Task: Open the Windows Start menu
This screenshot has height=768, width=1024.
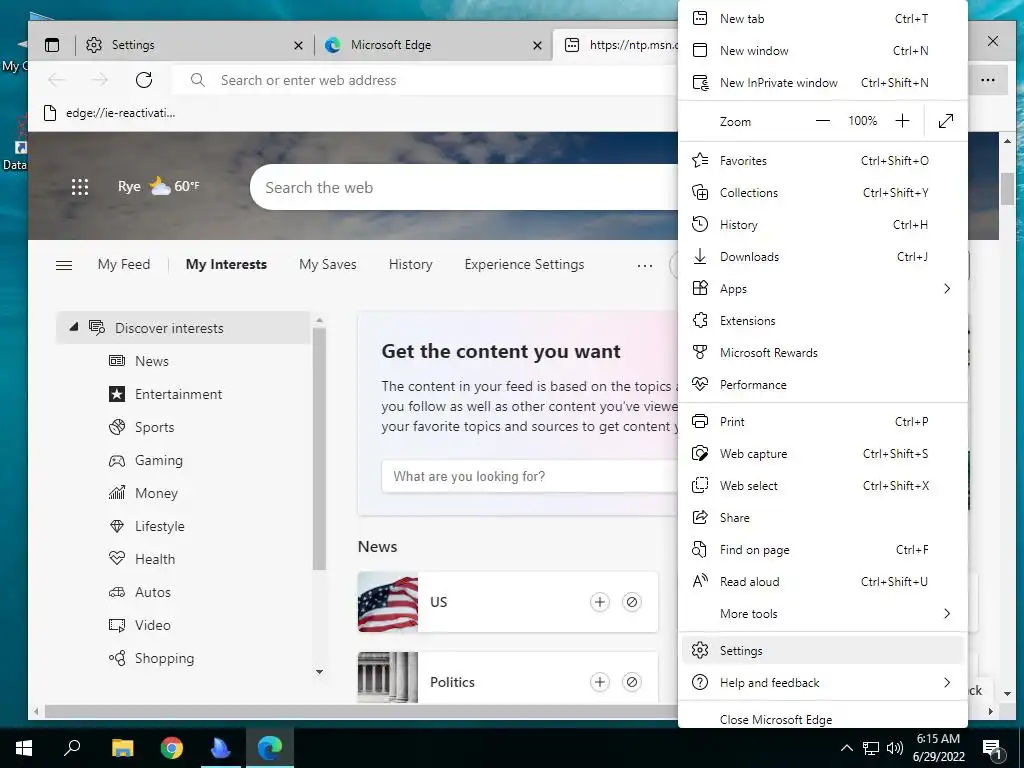Action: click(24, 747)
